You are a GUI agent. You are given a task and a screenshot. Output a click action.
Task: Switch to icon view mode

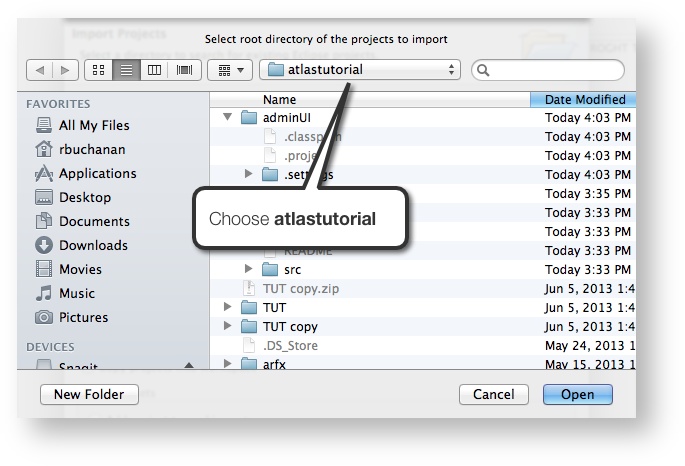pyautogui.click(x=99, y=70)
